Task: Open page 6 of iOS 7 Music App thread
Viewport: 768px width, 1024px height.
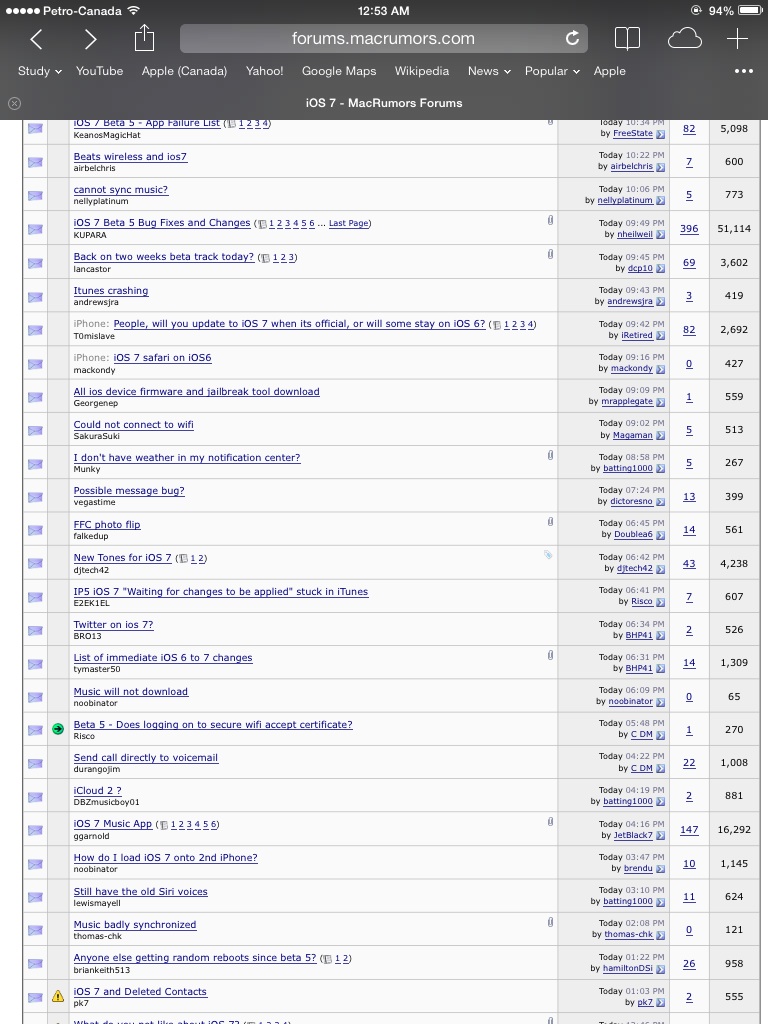Action: [x=214, y=825]
